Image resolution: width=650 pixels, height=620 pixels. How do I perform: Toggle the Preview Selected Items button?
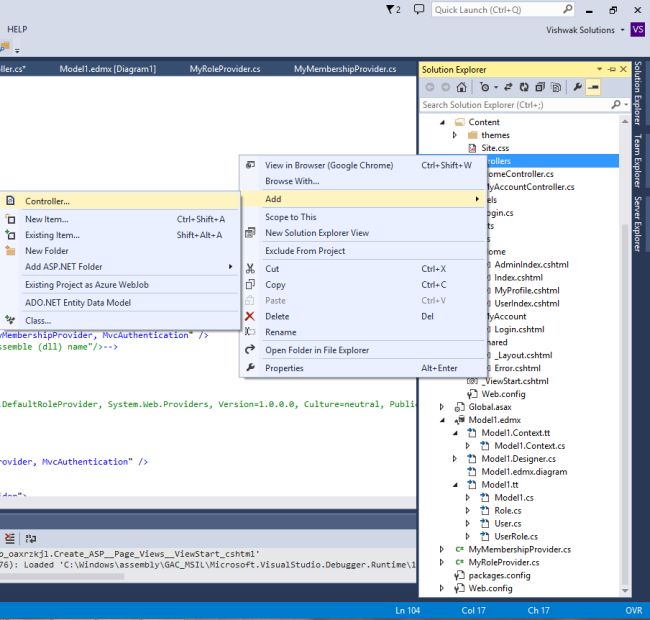[x=593, y=87]
